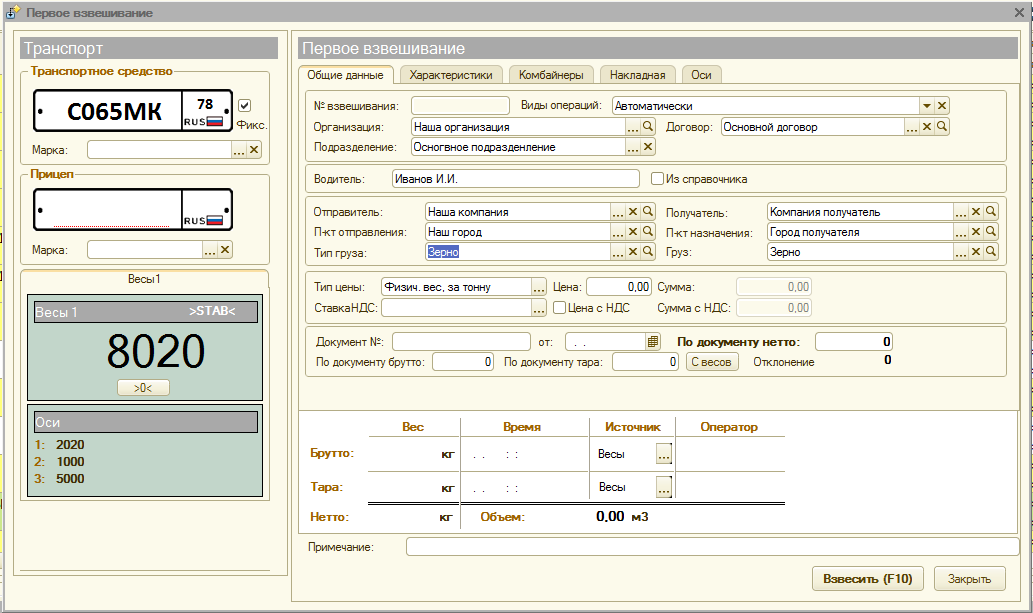Check the Цена с НДС checkbox

click(x=560, y=308)
